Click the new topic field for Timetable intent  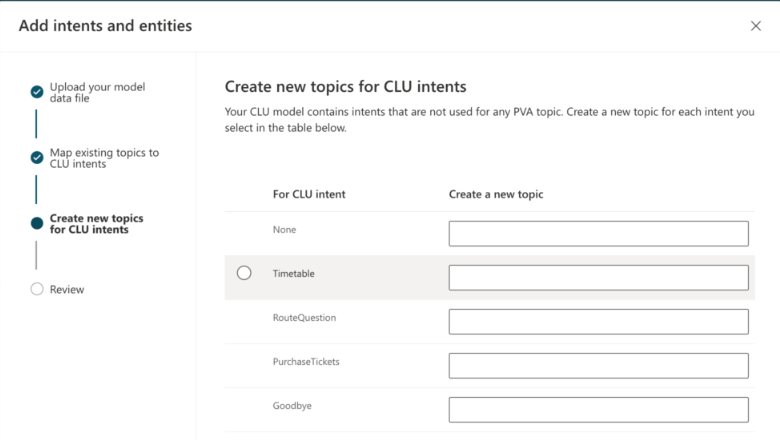click(x=598, y=277)
